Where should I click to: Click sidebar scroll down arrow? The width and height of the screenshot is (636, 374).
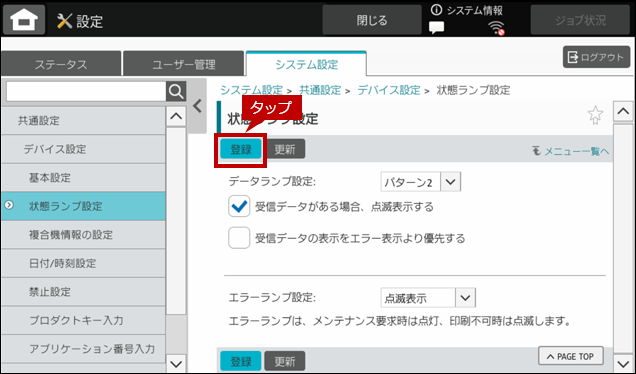coord(176,363)
